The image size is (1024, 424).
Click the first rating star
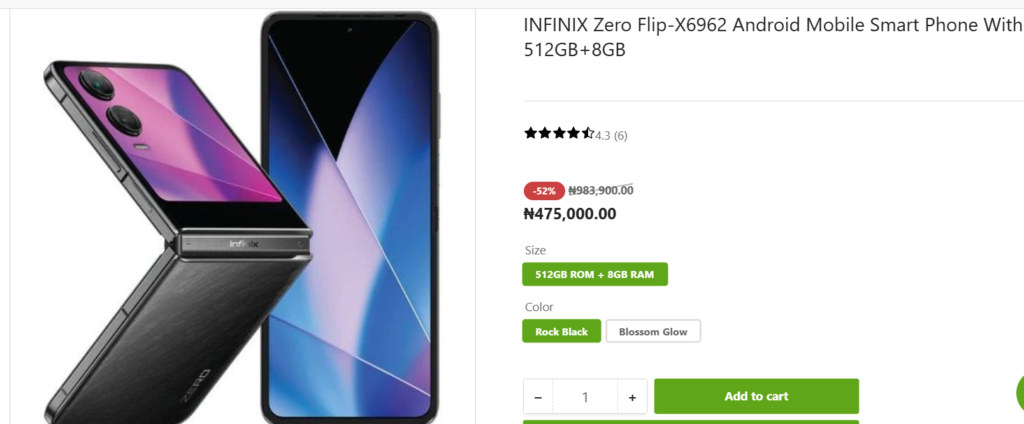531,134
